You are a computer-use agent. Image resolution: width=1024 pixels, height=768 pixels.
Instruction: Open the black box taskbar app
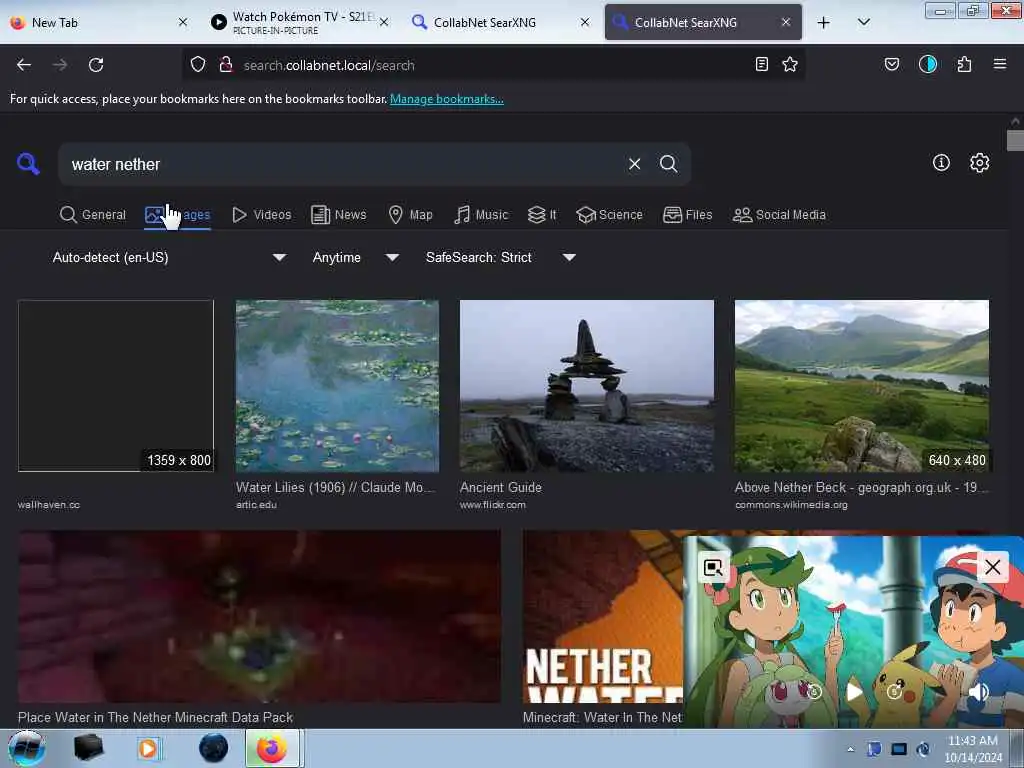point(88,748)
